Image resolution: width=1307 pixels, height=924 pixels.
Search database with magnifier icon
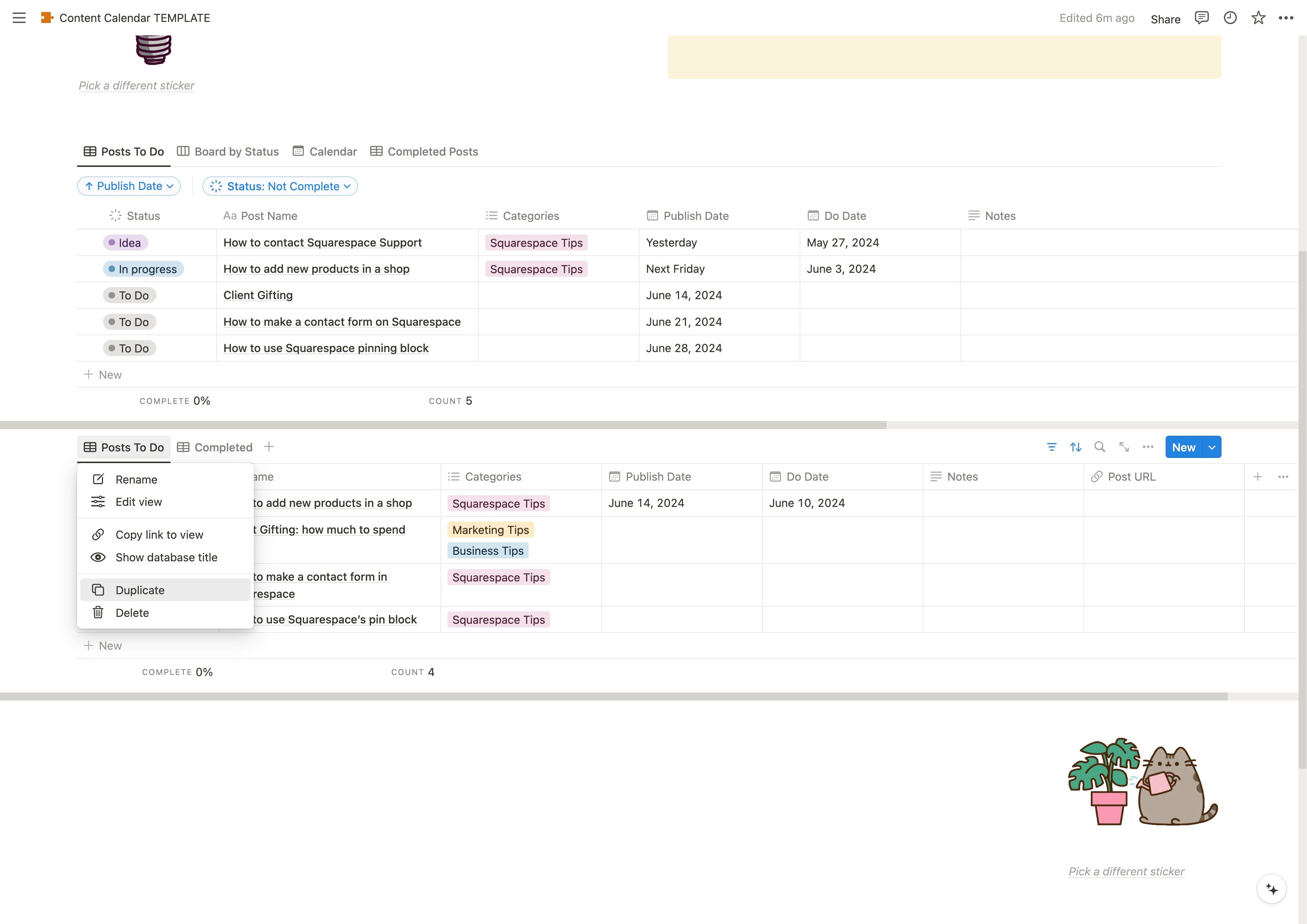pyautogui.click(x=1100, y=447)
